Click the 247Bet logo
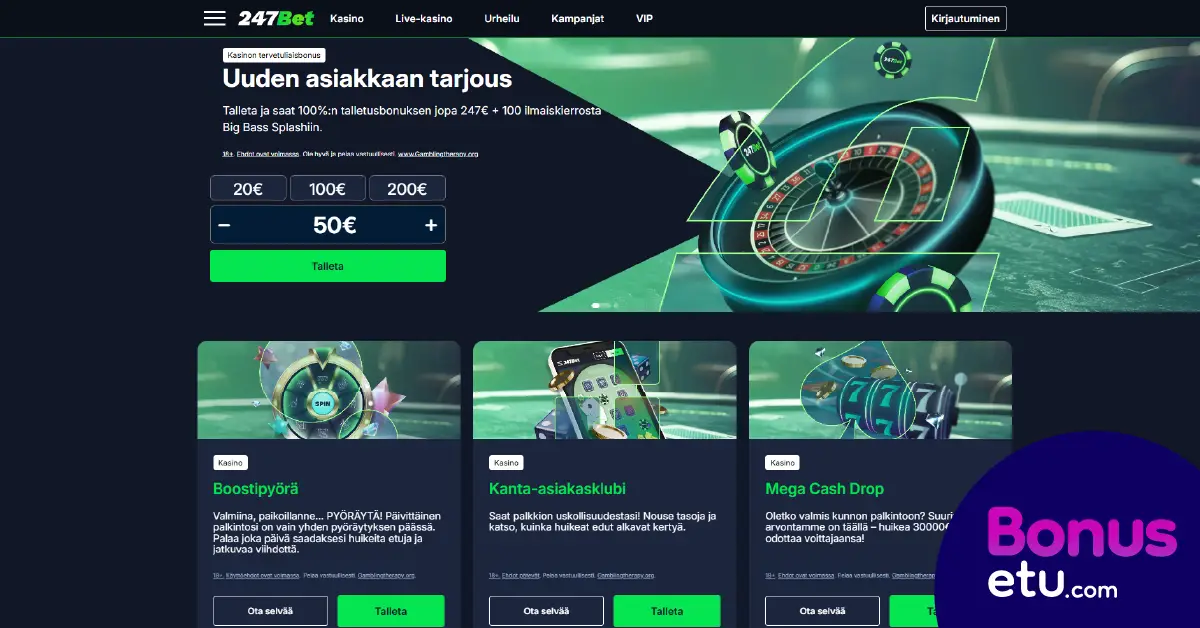 pos(276,18)
